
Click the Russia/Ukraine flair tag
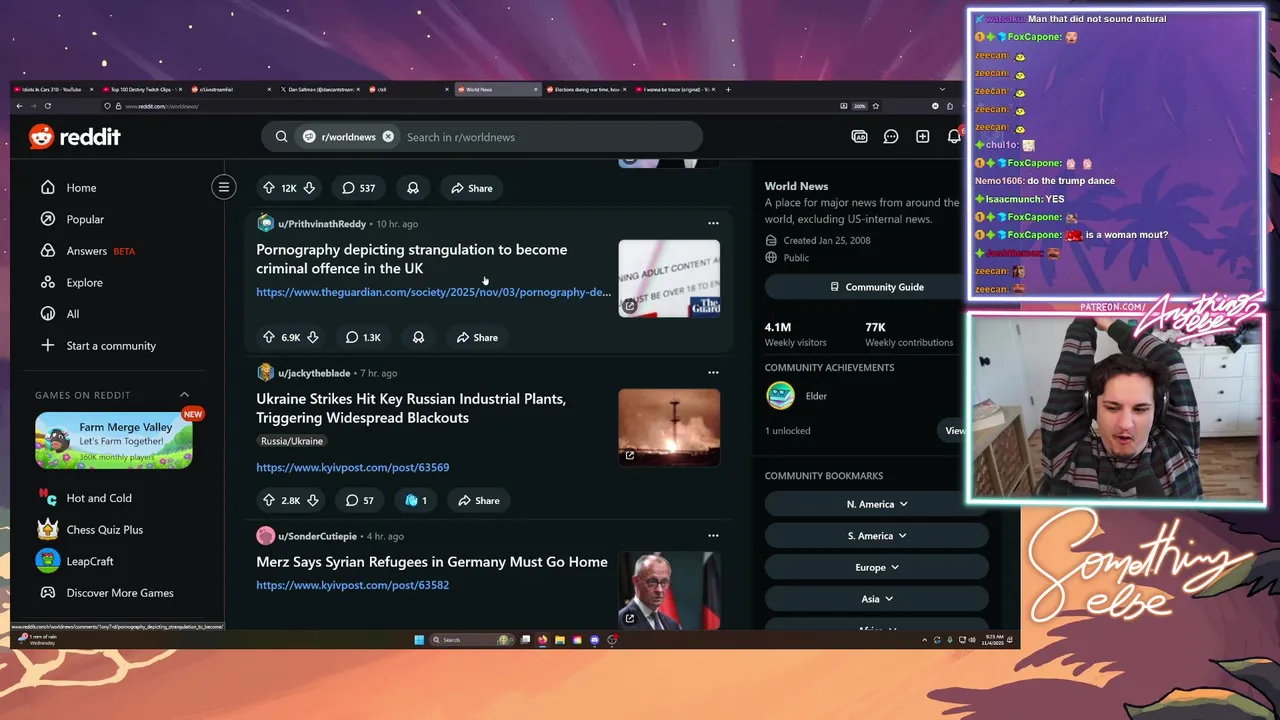coord(292,441)
